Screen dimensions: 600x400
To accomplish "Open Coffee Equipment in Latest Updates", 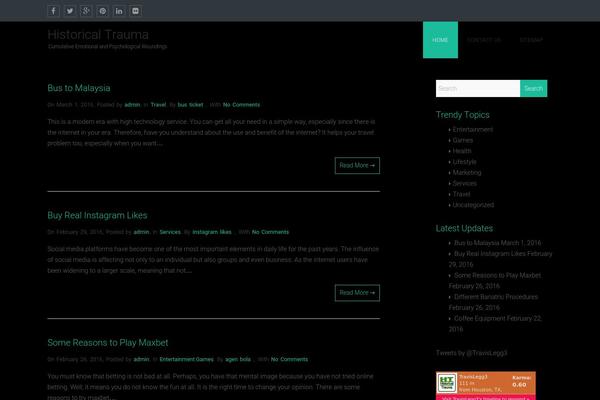I will coord(480,318).
